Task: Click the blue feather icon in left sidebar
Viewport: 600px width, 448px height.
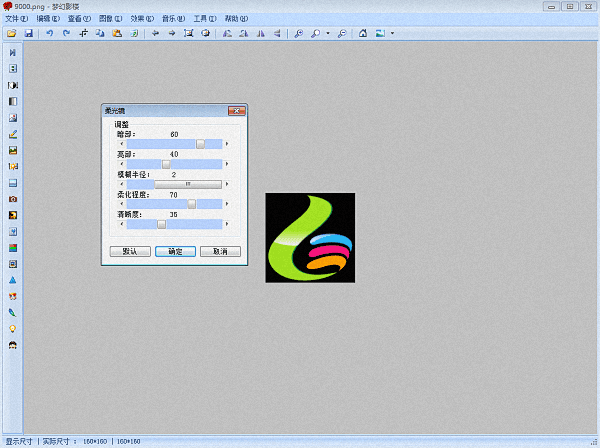Action: 13,313
